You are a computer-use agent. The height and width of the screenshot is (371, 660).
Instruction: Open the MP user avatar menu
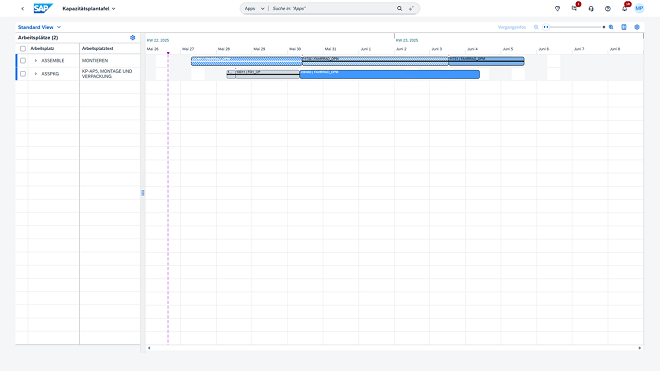639,8
